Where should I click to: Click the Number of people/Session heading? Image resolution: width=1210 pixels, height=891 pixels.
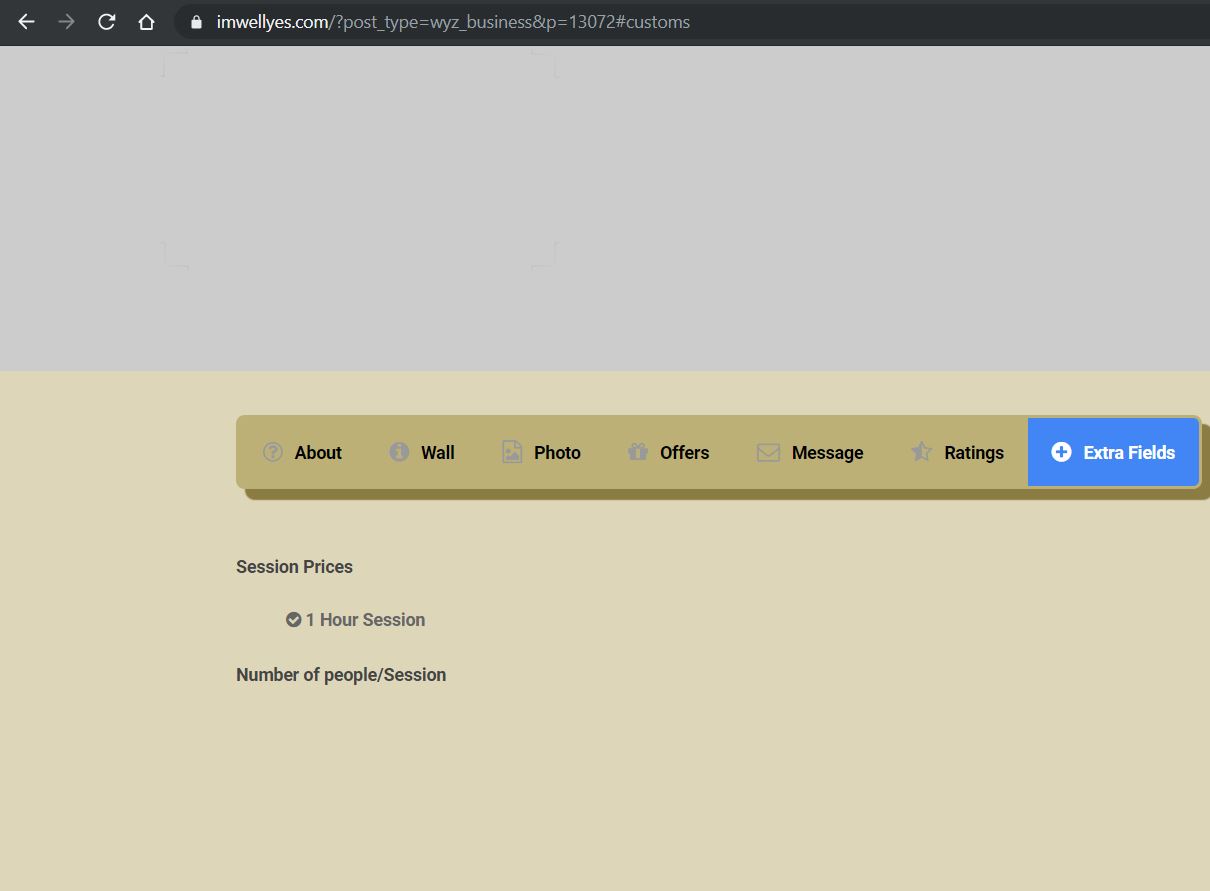[341, 675]
